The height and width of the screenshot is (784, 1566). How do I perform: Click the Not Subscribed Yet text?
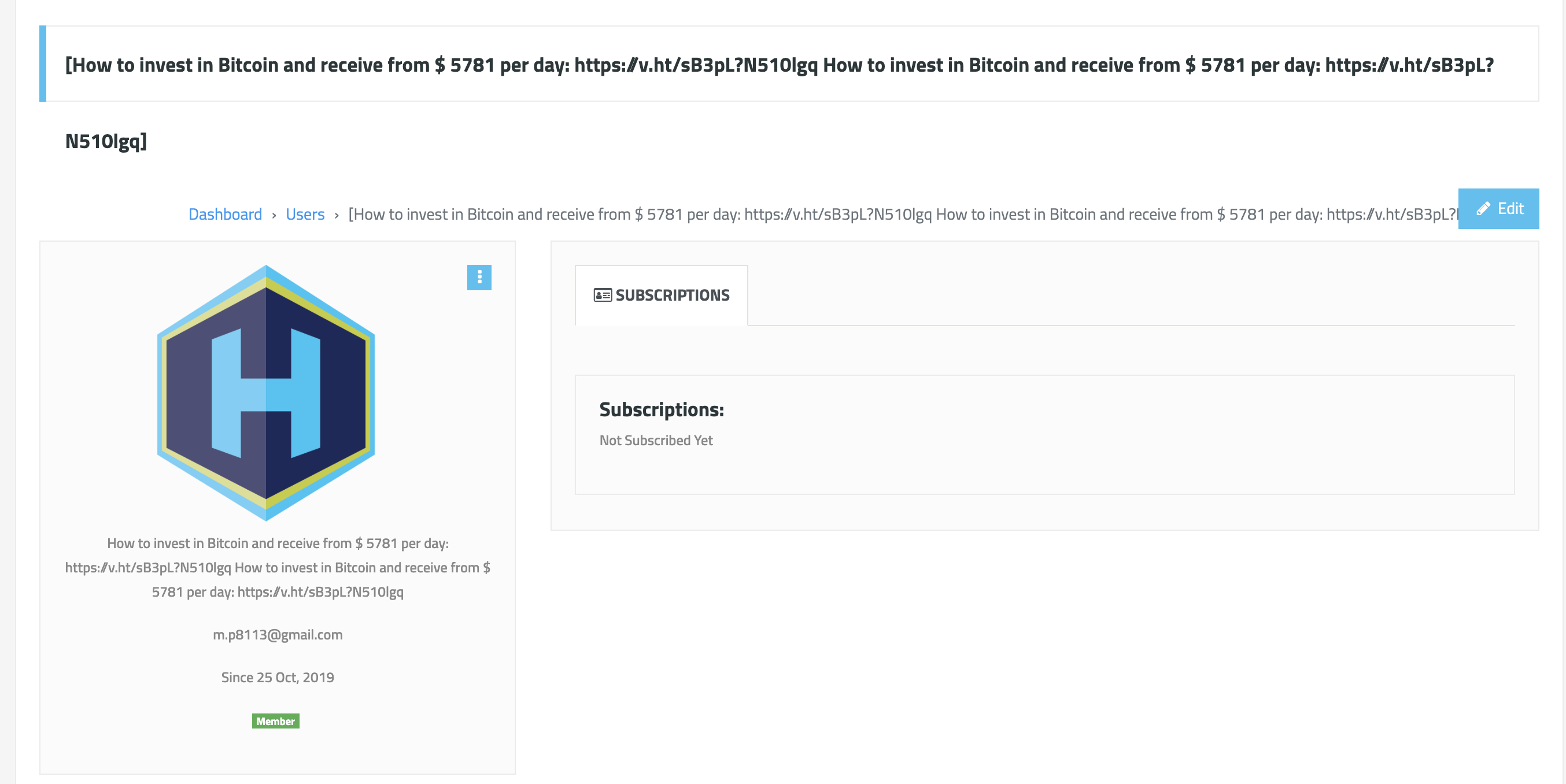[x=656, y=440]
